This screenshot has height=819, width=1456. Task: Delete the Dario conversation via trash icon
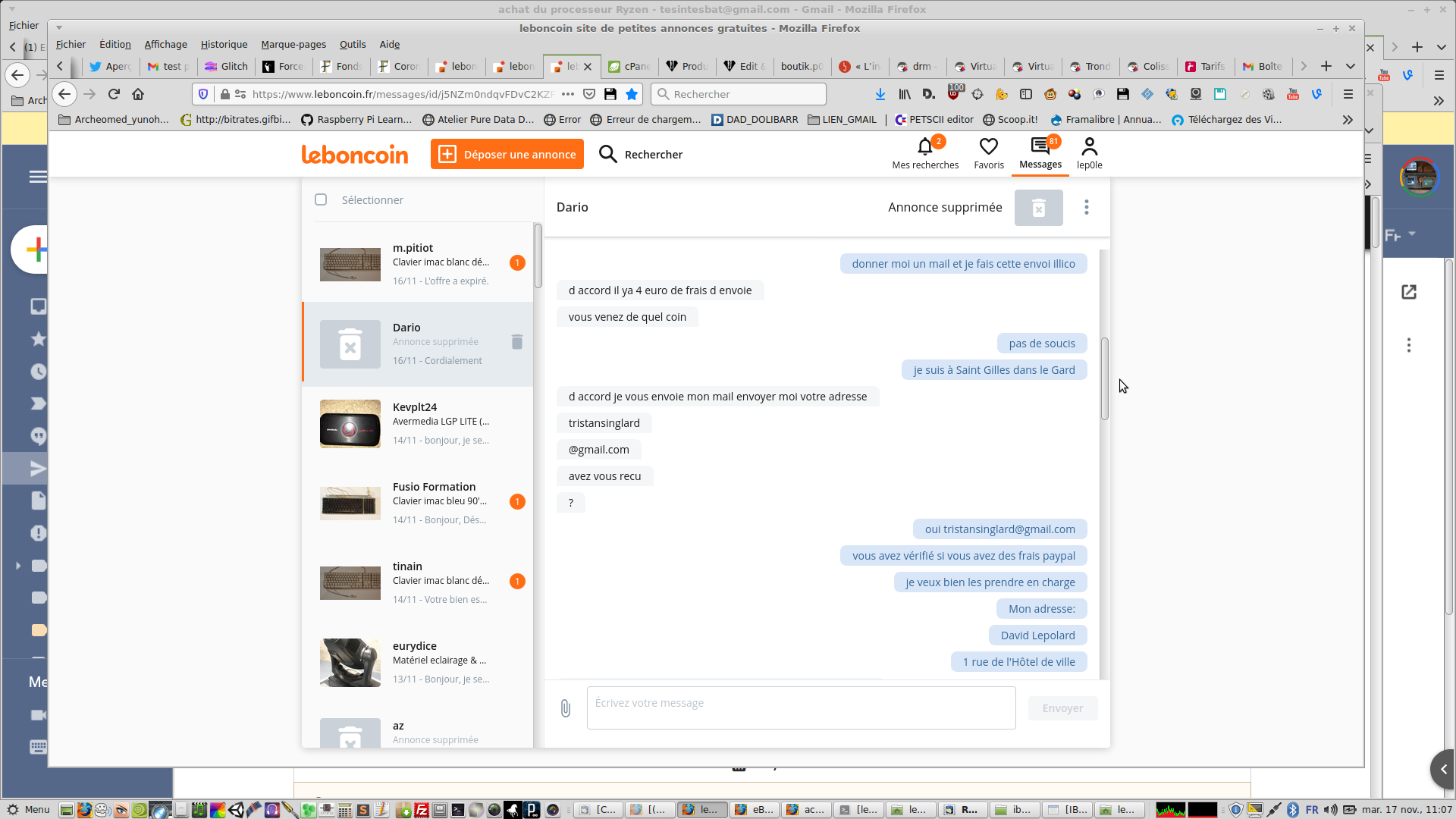click(517, 342)
